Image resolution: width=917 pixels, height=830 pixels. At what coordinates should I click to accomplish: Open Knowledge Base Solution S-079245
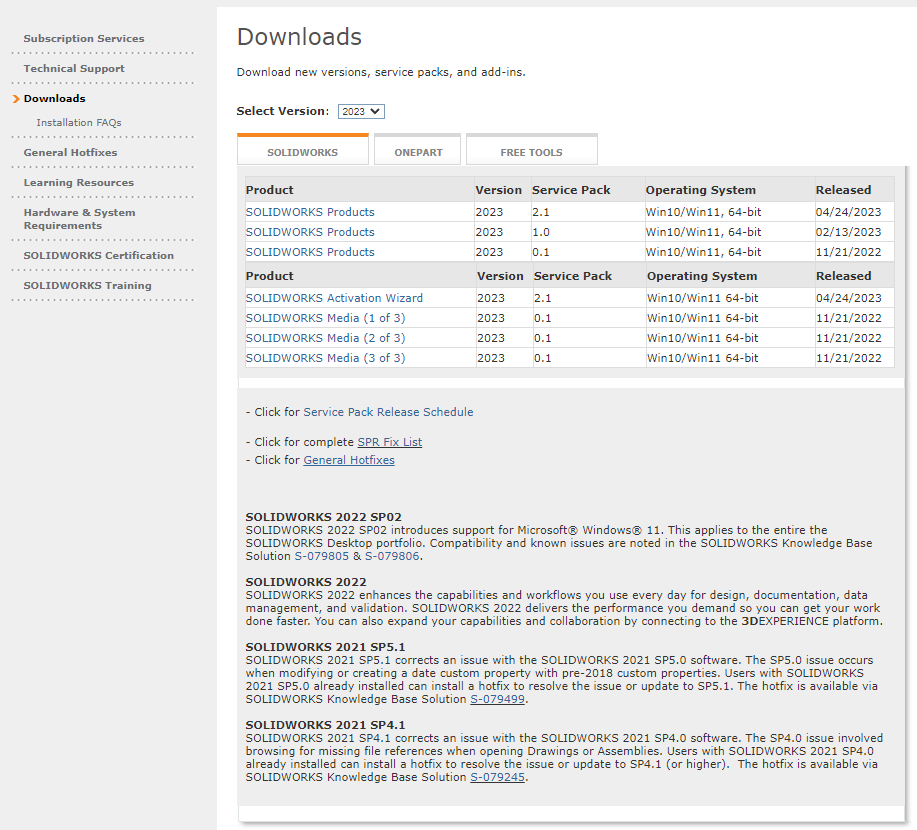(x=497, y=777)
